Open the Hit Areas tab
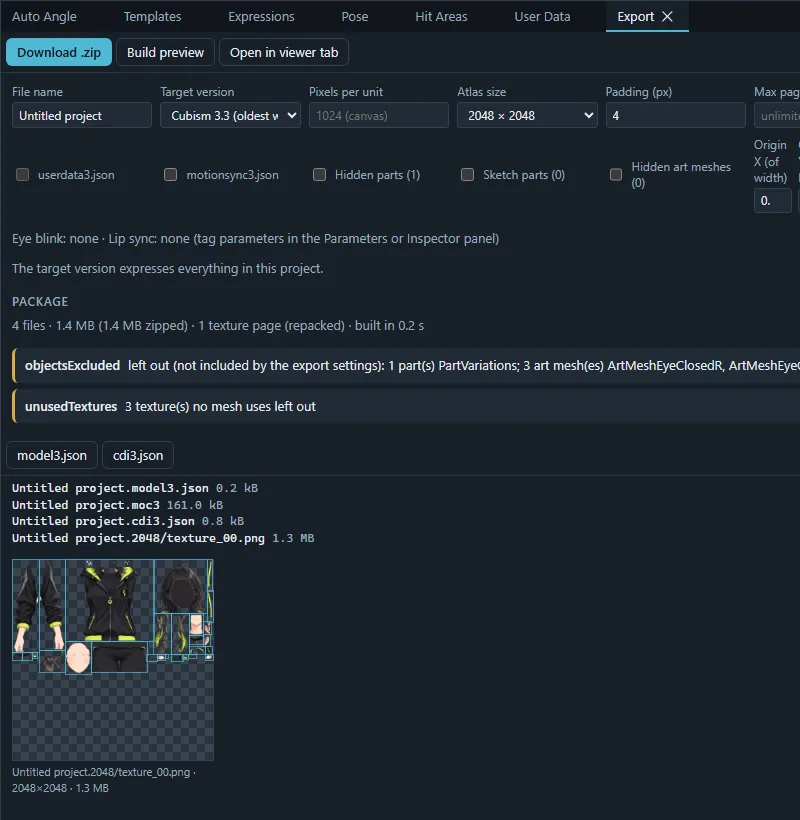The image size is (800, 820). pos(441,17)
